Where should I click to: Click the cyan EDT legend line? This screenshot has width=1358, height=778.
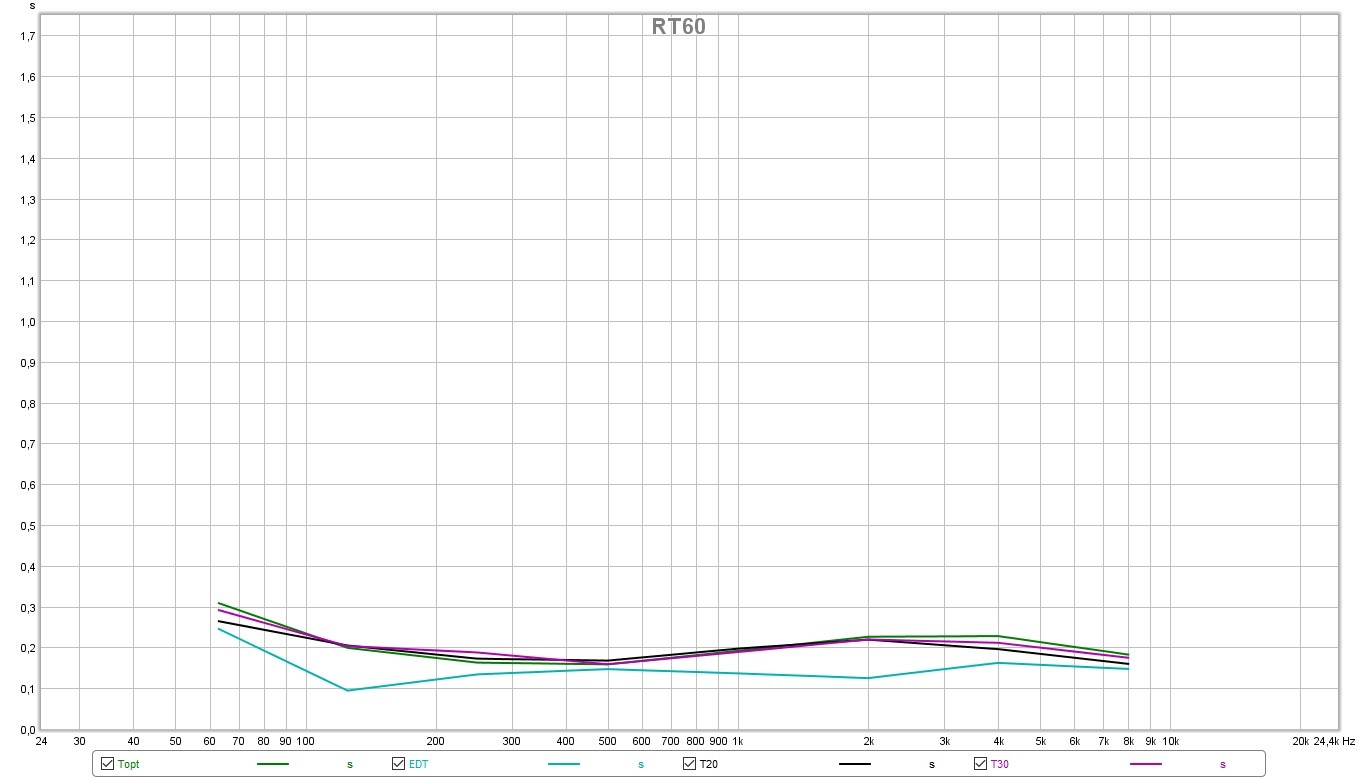(564, 764)
